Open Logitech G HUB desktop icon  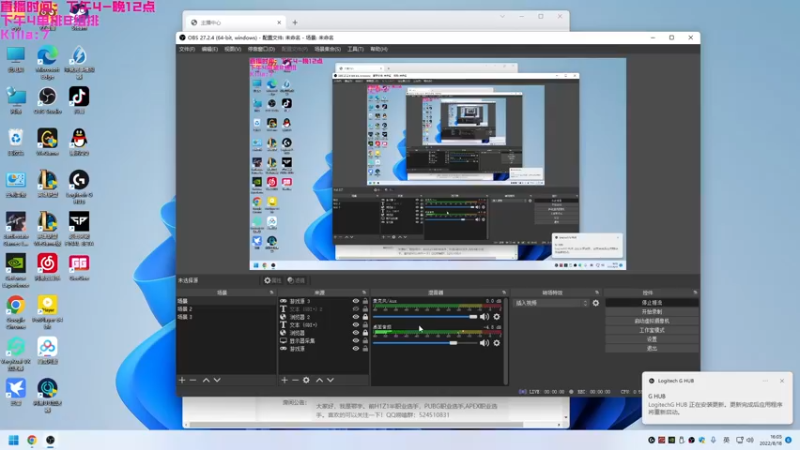point(79,186)
